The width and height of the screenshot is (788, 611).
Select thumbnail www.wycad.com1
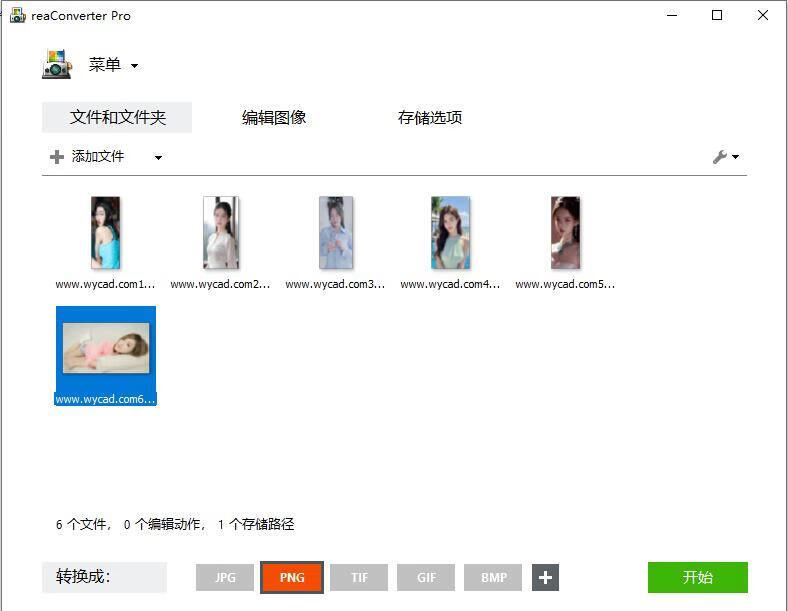pyautogui.click(x=105, y=233)
